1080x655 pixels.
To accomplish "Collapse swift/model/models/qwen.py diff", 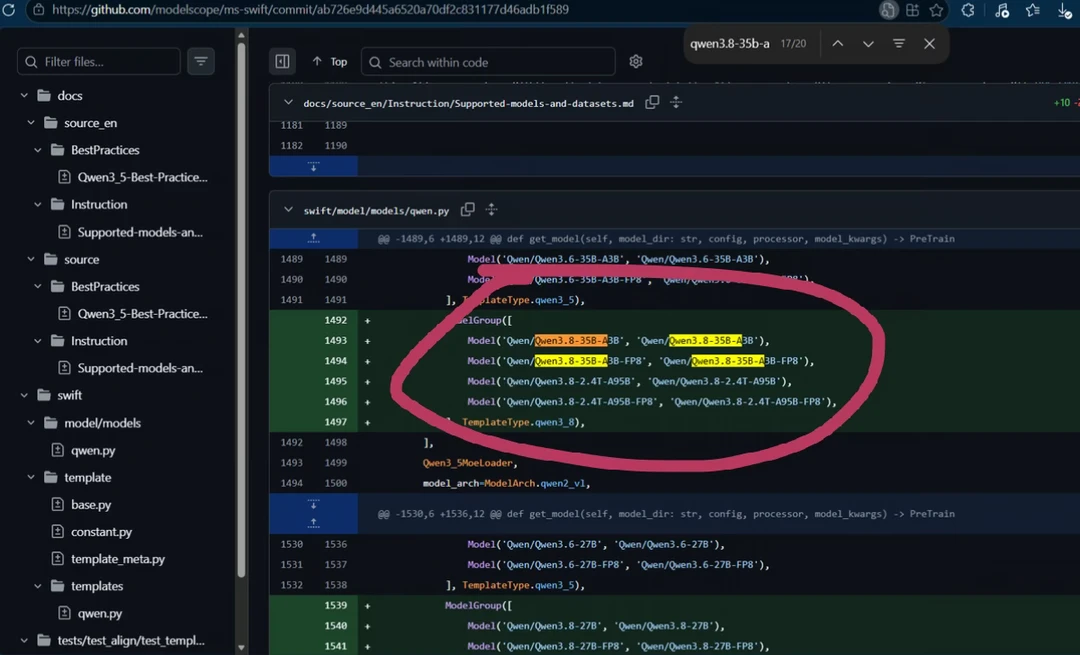I will 288,210.
